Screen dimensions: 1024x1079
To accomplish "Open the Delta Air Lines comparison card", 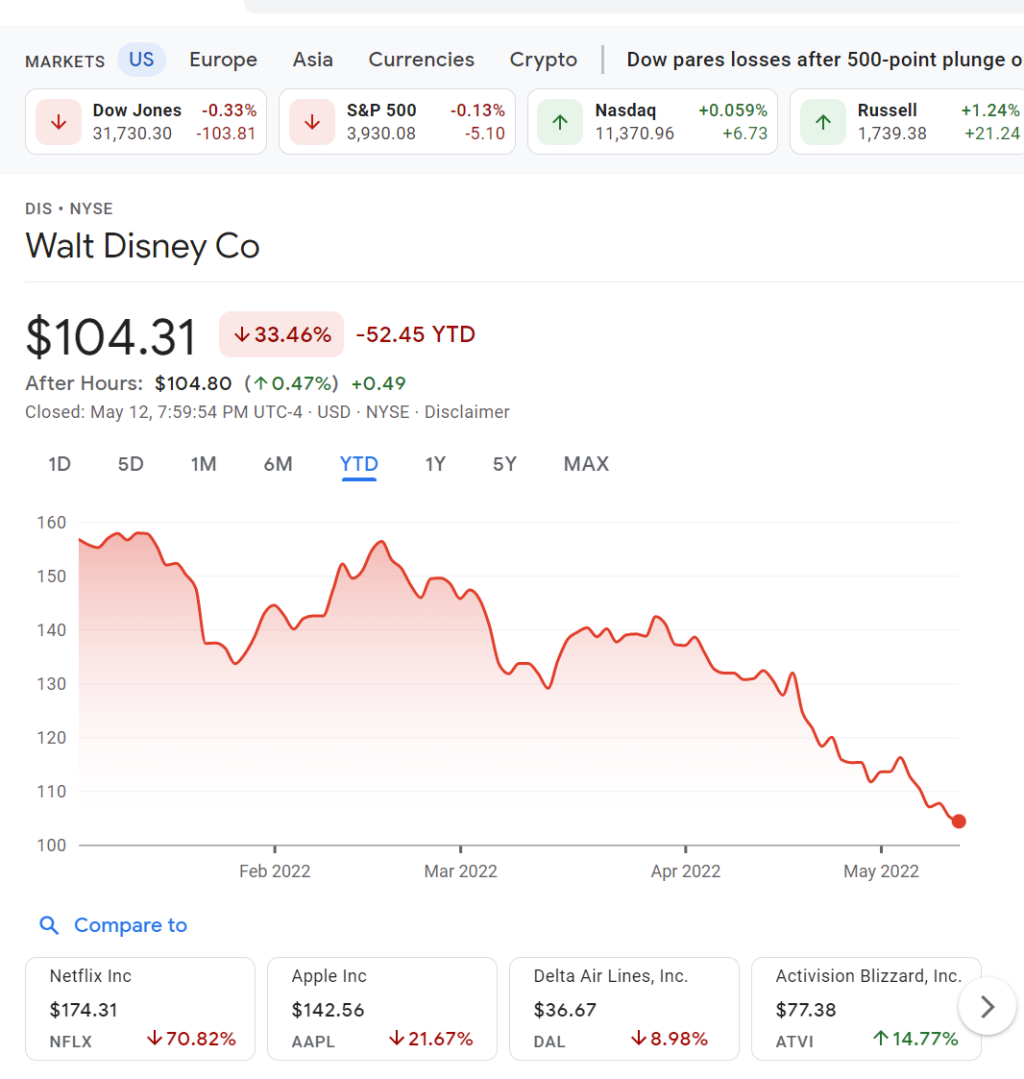I will click(x=624, y=1008).
